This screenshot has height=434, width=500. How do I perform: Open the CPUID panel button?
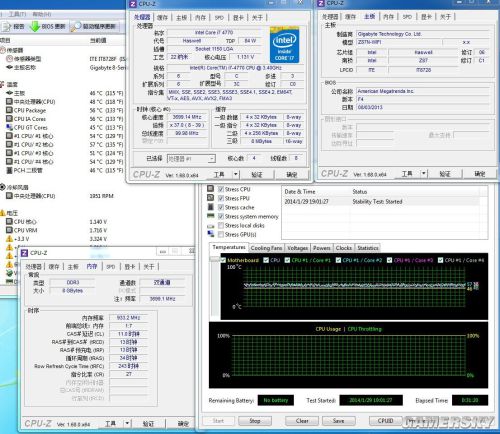(x=385, y=421)
